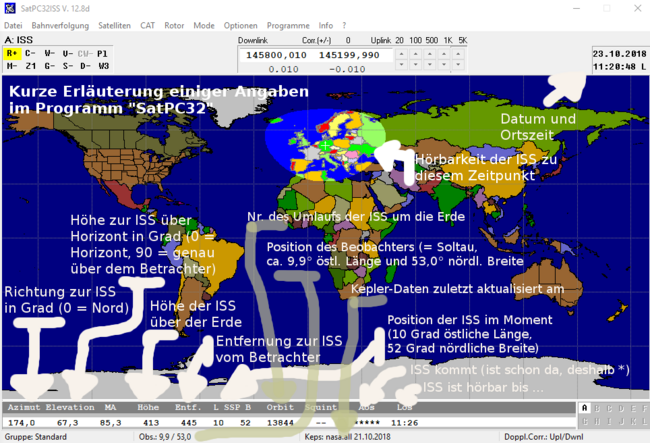Image resolution: width=650 pixels, height=443 pixels.
Task: Toggle the W- switch
Action: (x=50, y=53)
